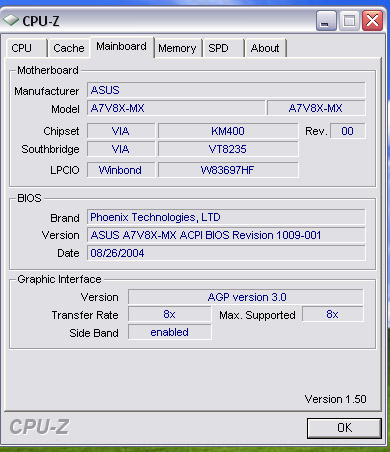Select the right A7V8X-MX model field
The image size is (390, 452).
[x=316, y=108]
